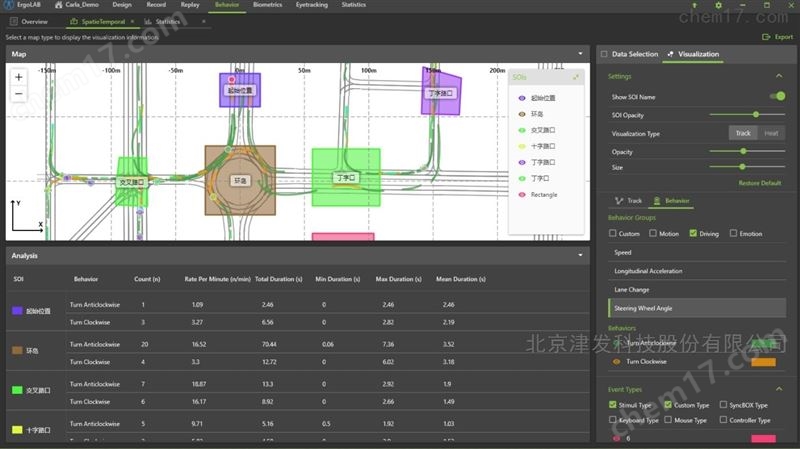800x449 pixels.
Task: Close the SpatioTemporal tab
Action: coord(132,21)
